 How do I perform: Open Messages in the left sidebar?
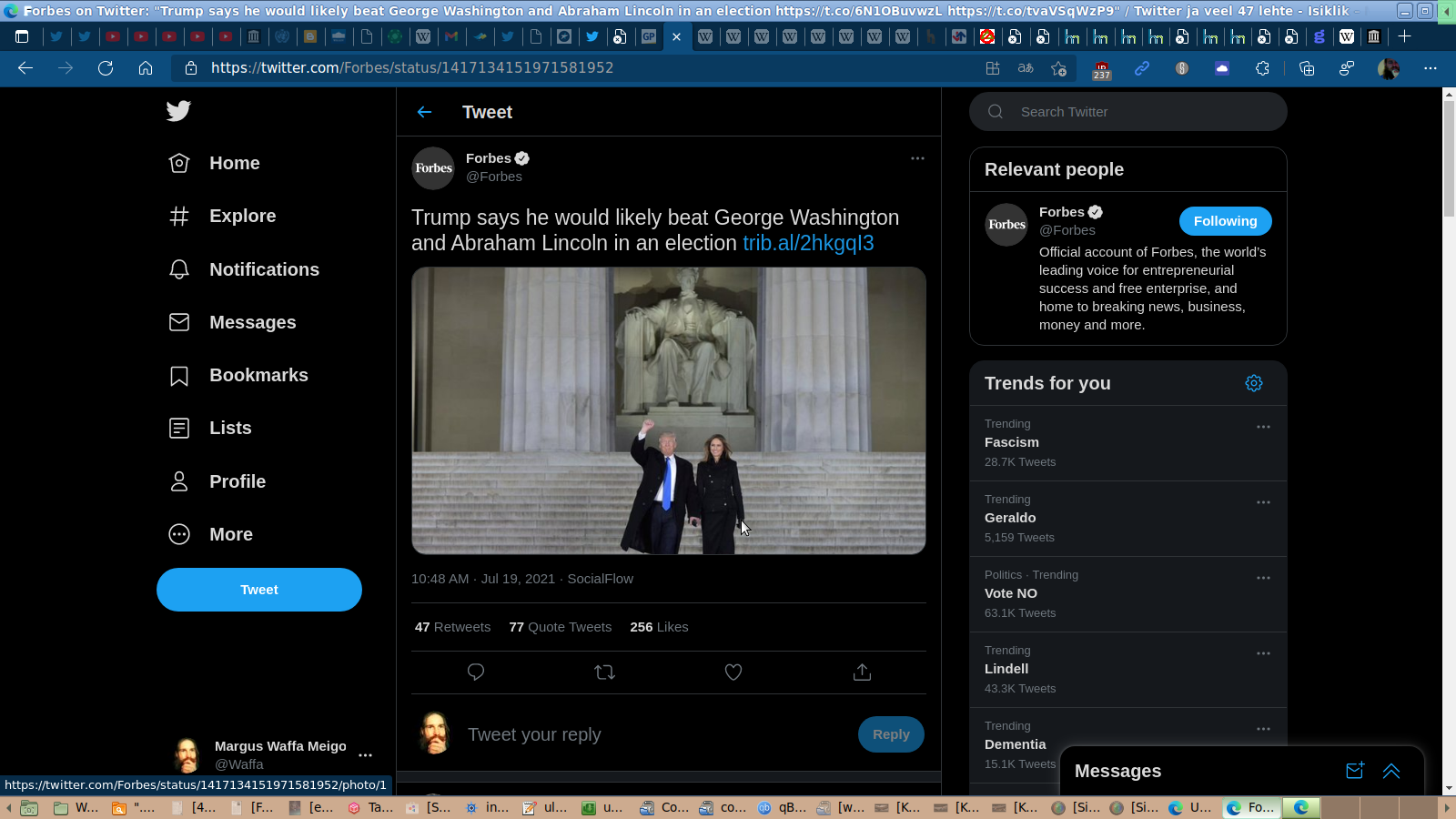click(x=233, y=322)
